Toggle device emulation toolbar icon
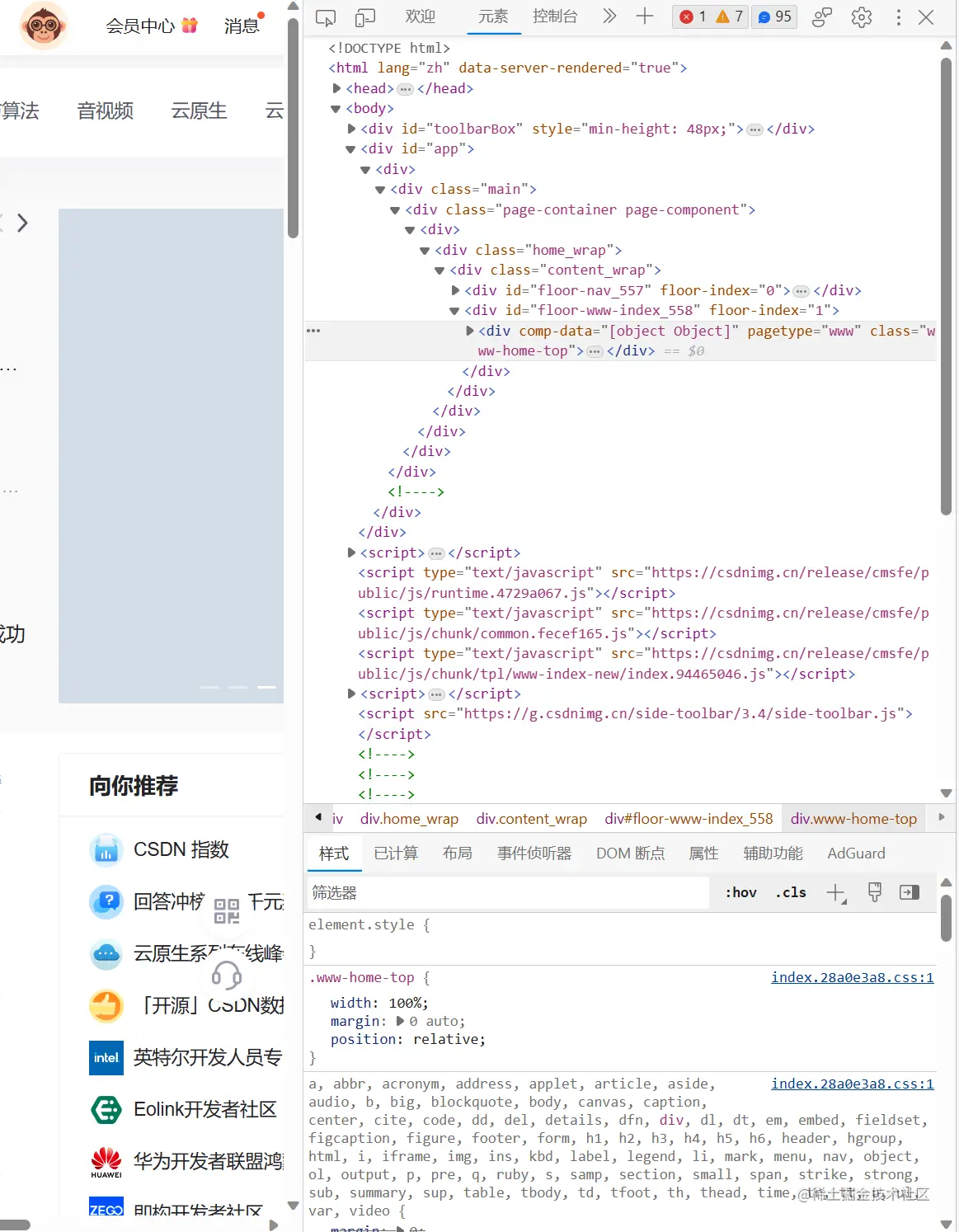Screen dimensions: 959x1232 click(364, 17)
